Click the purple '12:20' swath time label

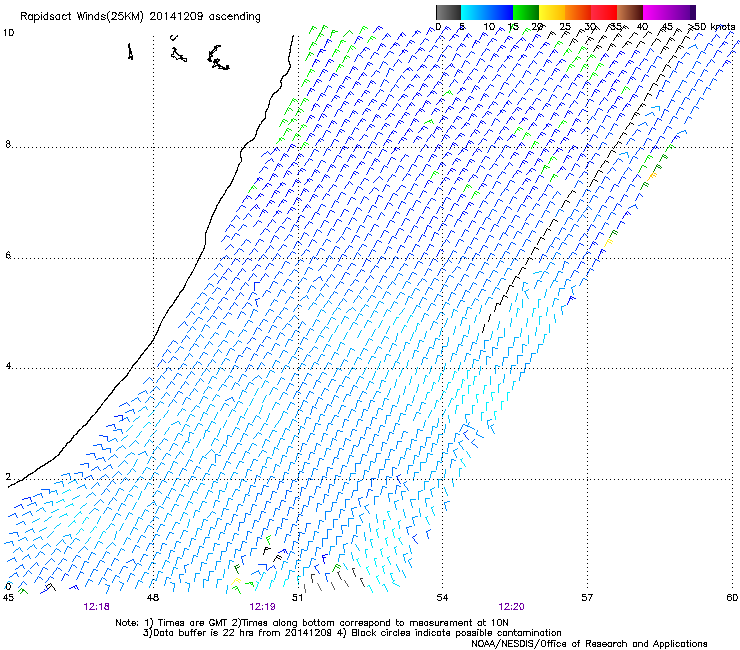coord(511,607)
